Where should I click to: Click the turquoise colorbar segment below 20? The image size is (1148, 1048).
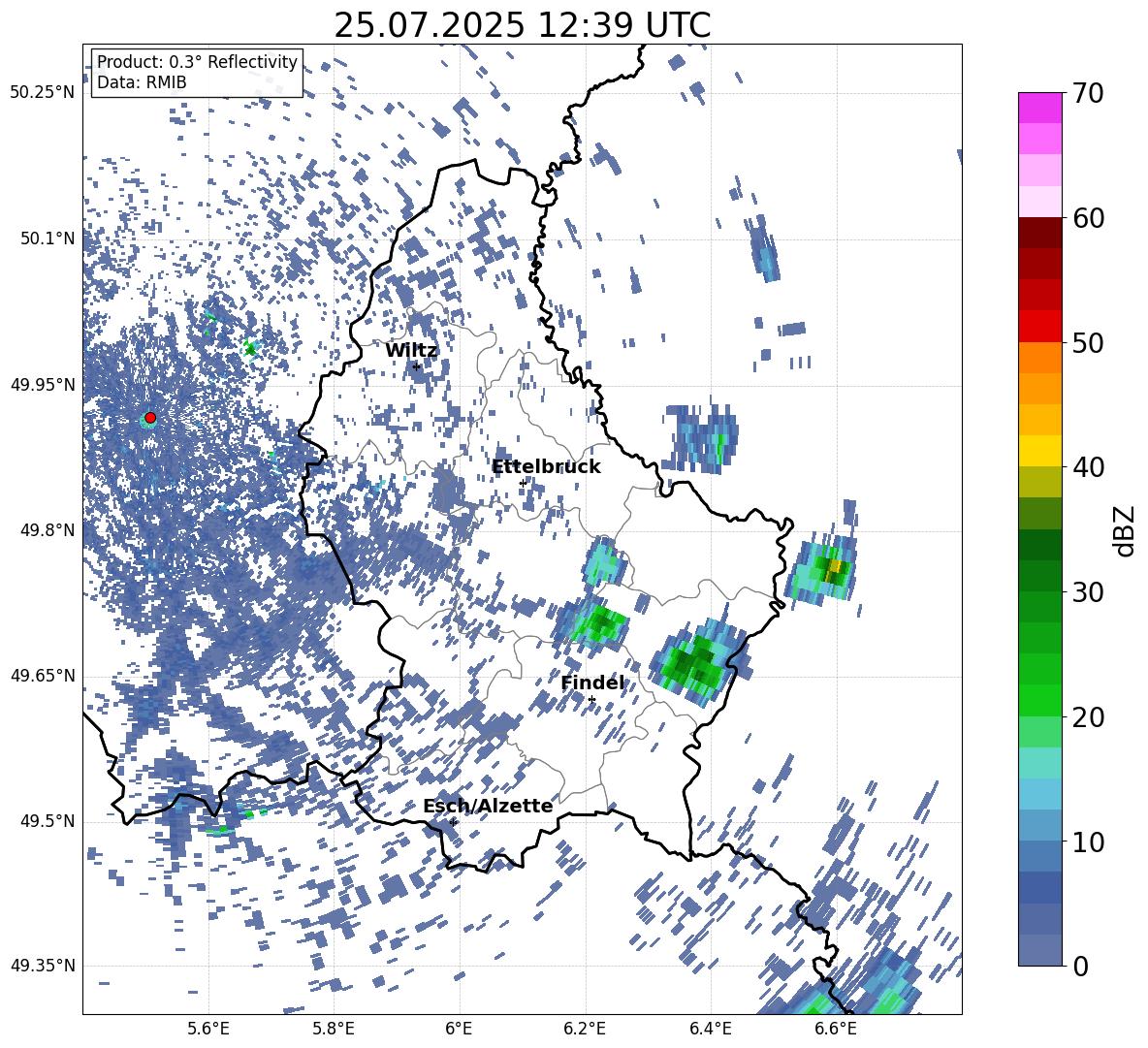pos(1039,763)
